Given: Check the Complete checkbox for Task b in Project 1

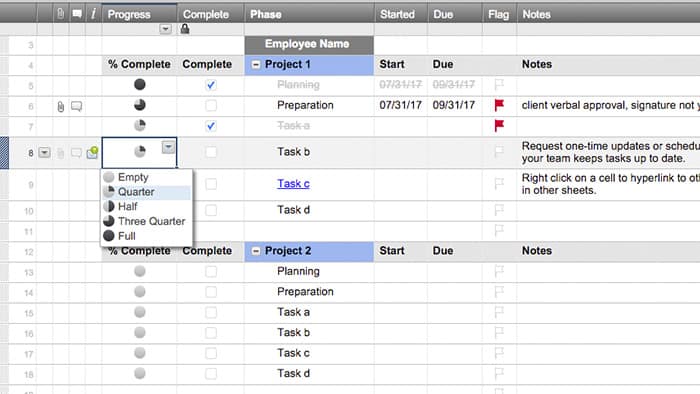Looking at the screenshot, I should (x=211, y=152).
